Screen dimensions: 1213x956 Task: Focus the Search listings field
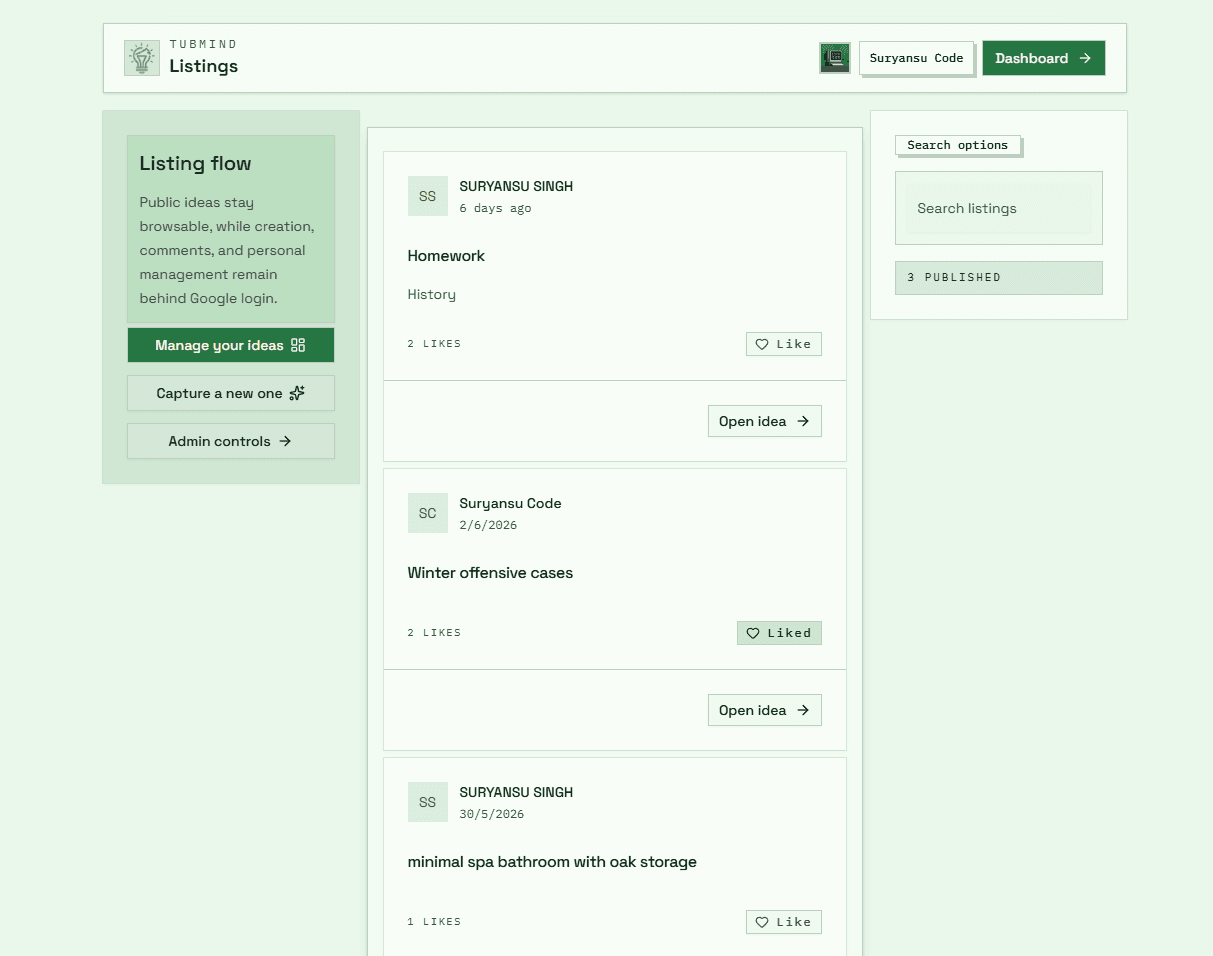tap(999, 208)
